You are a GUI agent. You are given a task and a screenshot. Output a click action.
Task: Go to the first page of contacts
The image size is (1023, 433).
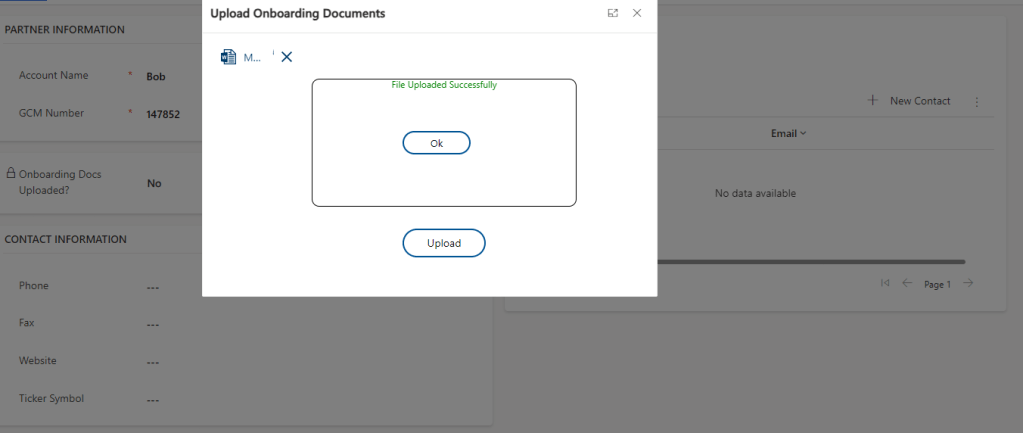pos(885,284)
